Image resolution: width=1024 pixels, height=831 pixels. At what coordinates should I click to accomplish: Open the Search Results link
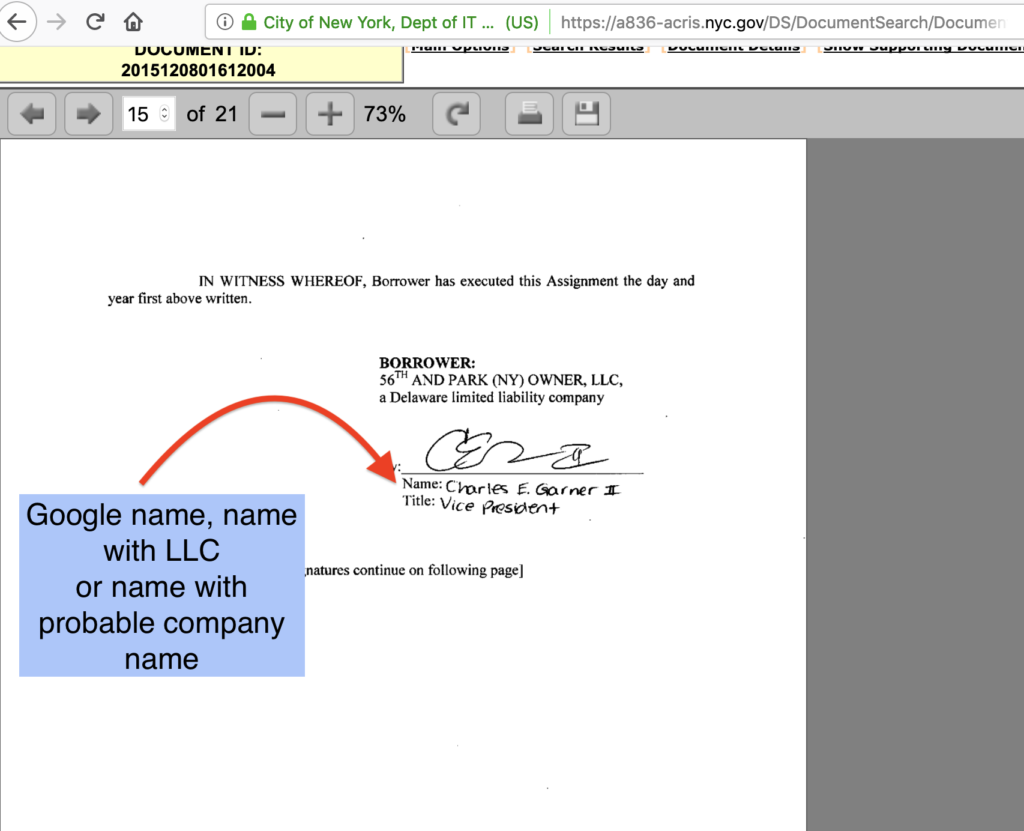click(x=588, y=47)
